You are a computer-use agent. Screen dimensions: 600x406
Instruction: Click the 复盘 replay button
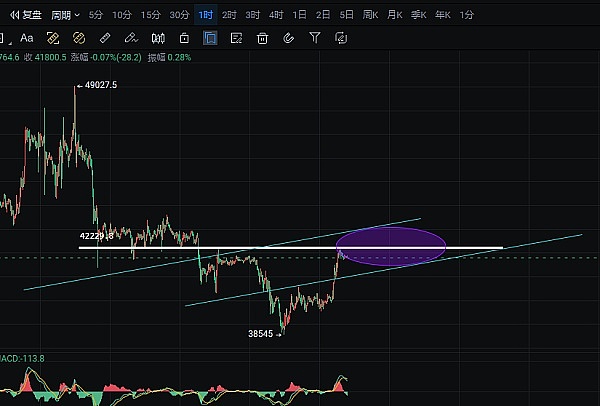26,15
